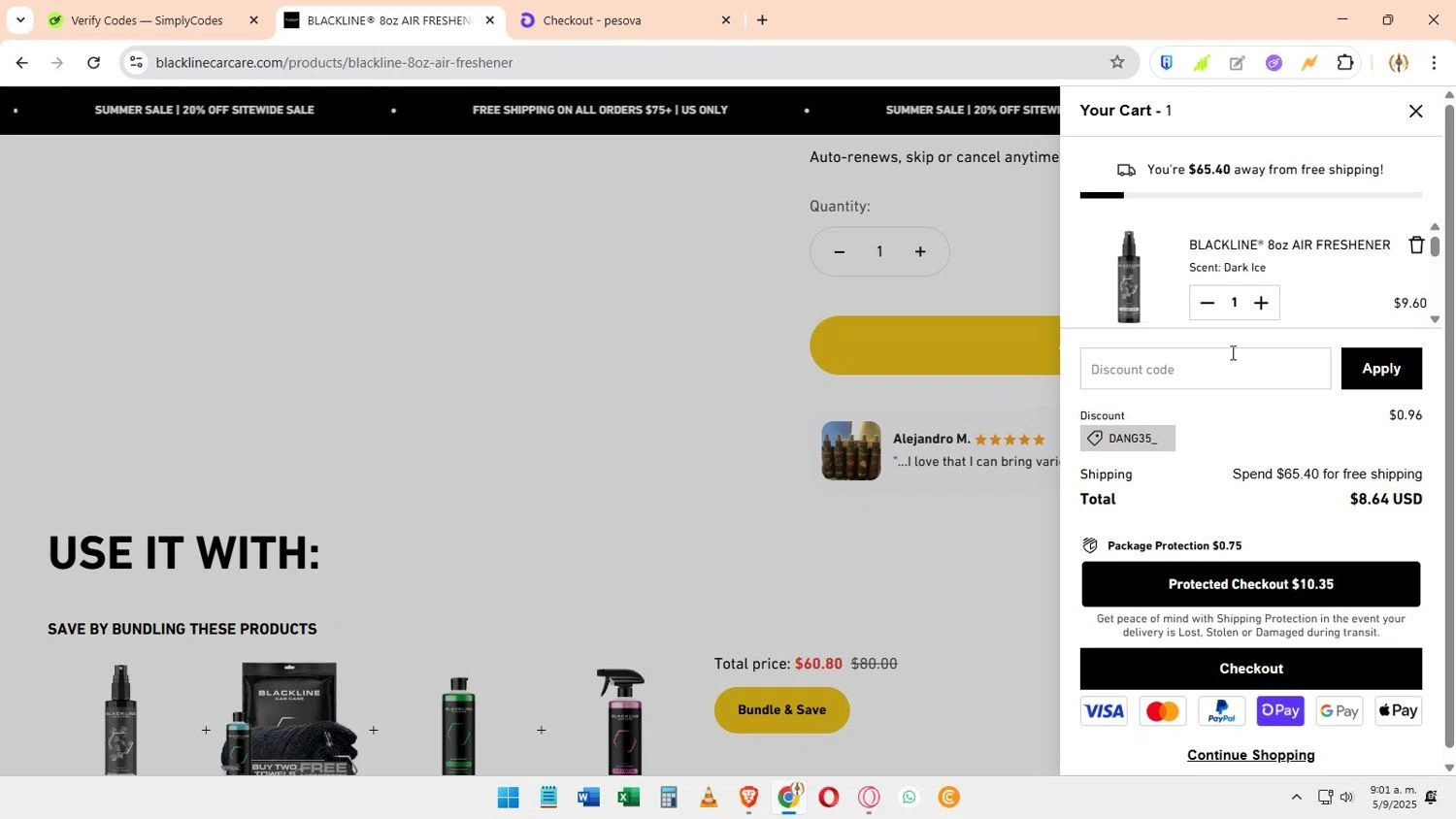Click Protected Checkout $10.35 button

[1250, 584]
